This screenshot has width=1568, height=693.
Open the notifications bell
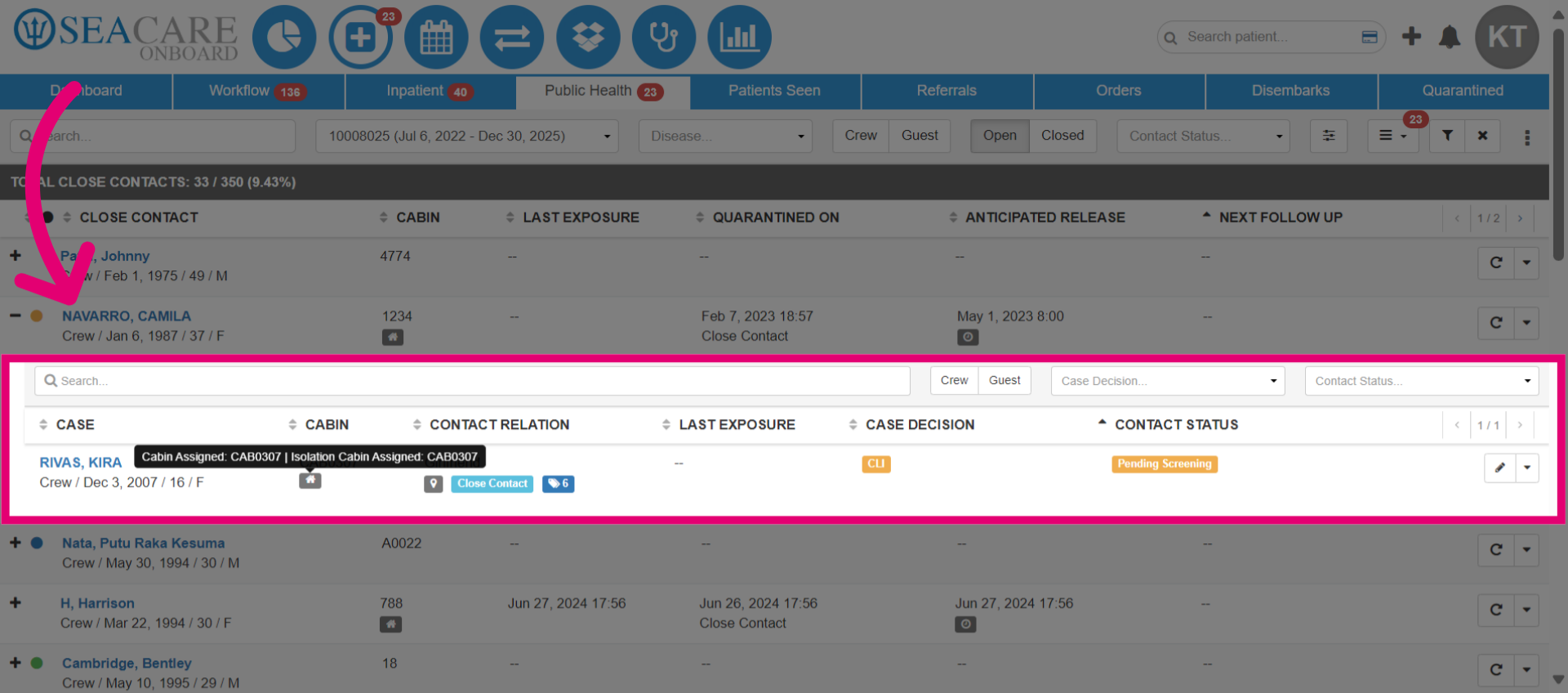[x=1450, y=37]
